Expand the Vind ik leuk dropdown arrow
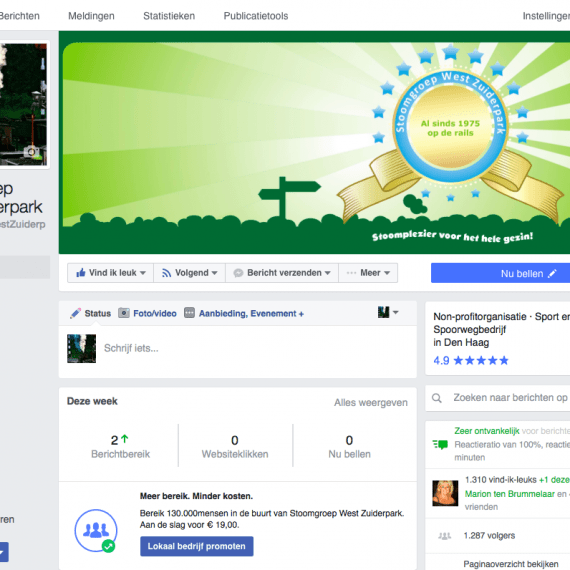570x570 pixels. click(143, 273)
